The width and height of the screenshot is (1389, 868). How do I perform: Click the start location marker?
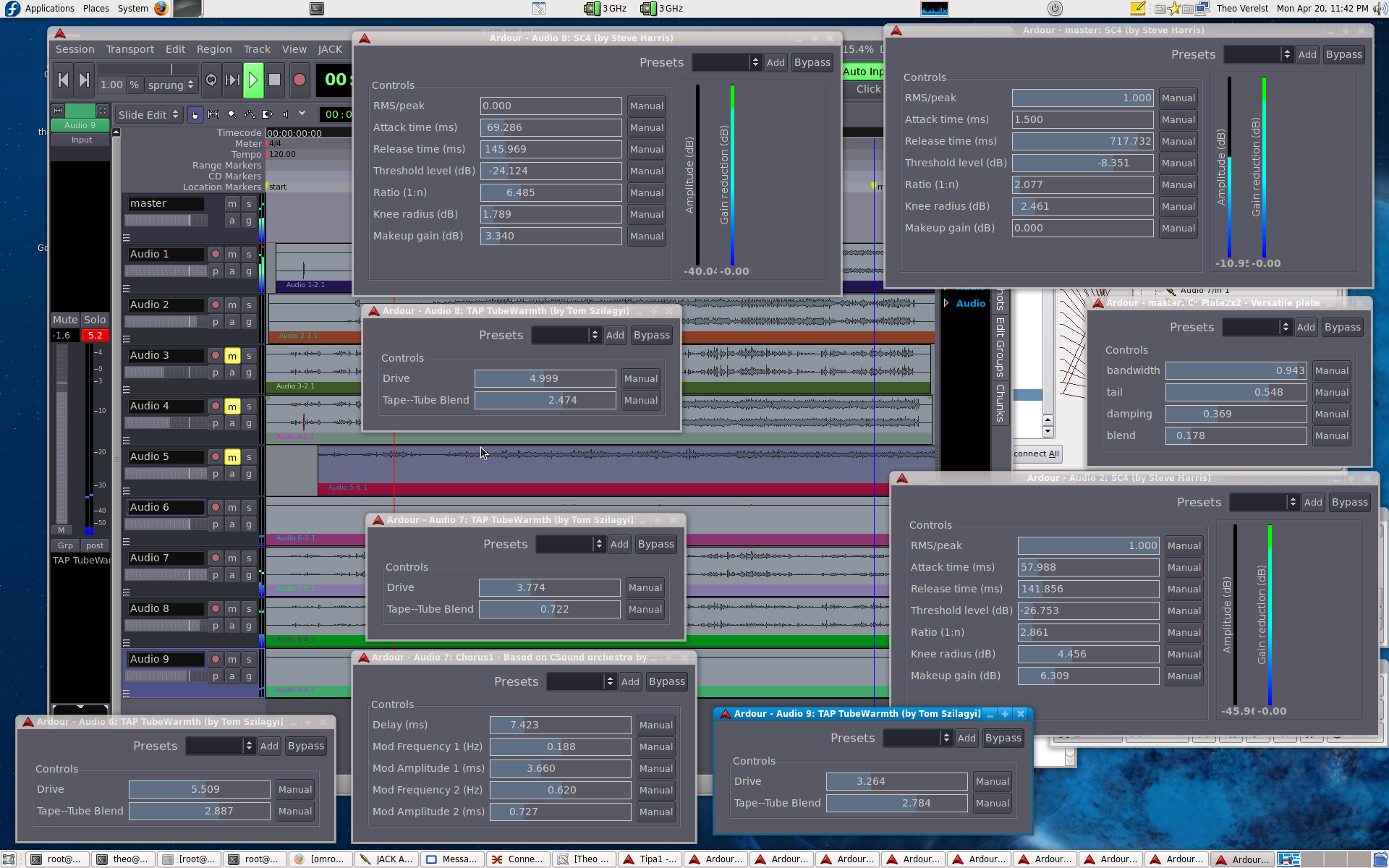pyautogui.click(x=276, y=187)
